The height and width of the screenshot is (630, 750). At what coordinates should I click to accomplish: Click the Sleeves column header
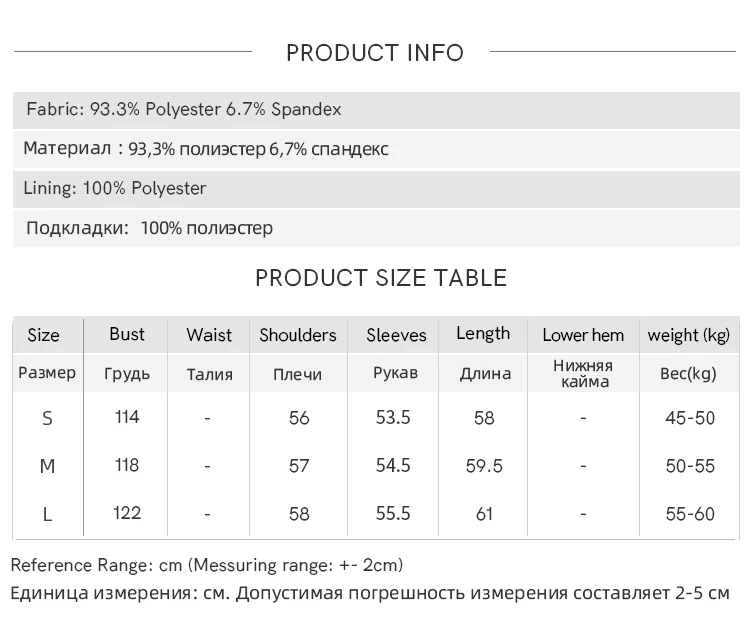[396, 335]
